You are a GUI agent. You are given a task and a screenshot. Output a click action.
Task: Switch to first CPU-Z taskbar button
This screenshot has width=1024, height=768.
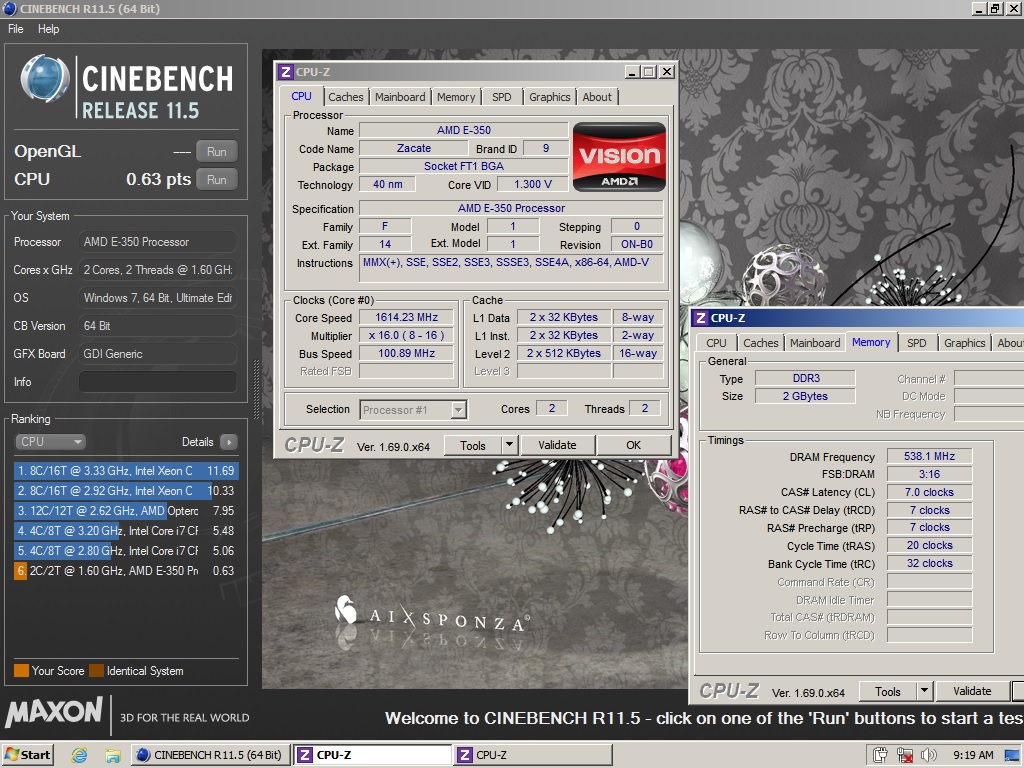click(x=372, y=755)
